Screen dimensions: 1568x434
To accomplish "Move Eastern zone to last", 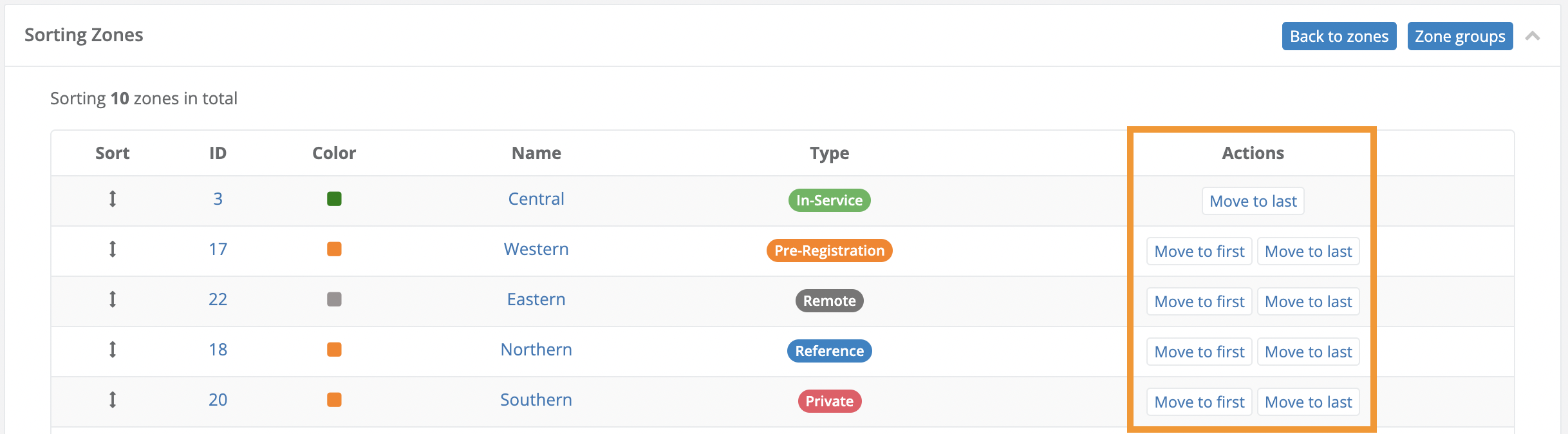I will coord(1308,301).
